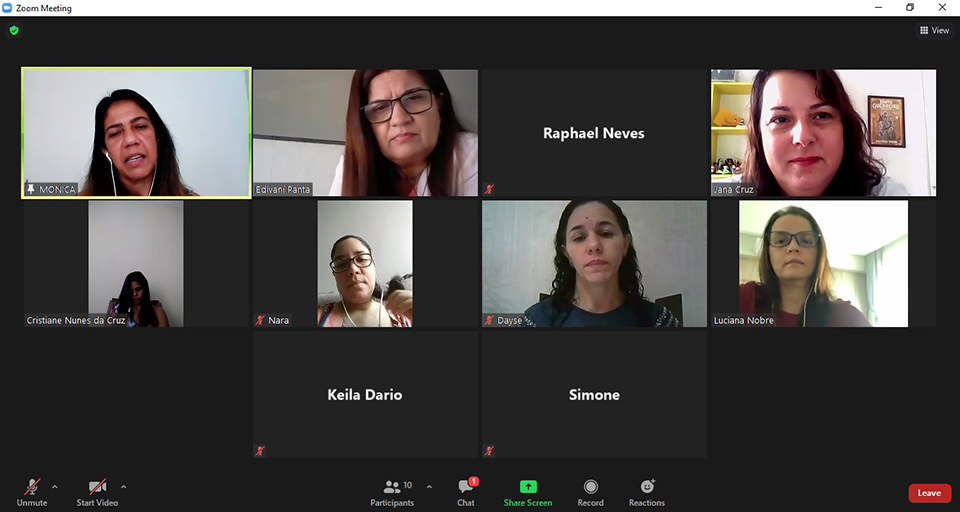The height and width of the screenshot is (512, 960).
Task: Expand the arrow next to Participants
Action: [429, 487]
